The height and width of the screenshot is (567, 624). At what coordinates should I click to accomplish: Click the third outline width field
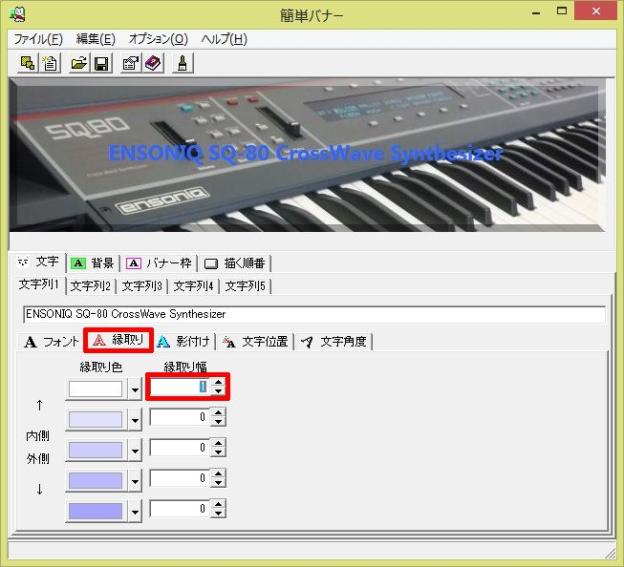click(179, 448)
